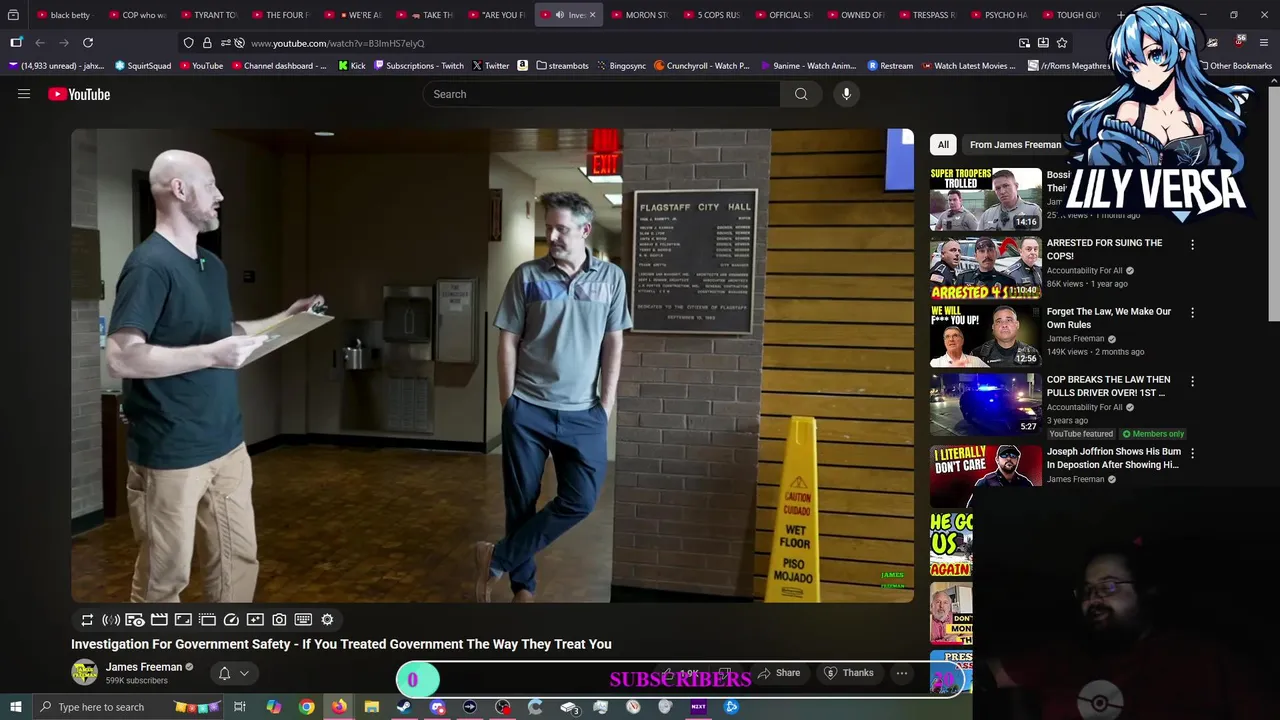Open the Windows Start menu
Viewport: 1280px width, 720px height.
tap(15, 707)
